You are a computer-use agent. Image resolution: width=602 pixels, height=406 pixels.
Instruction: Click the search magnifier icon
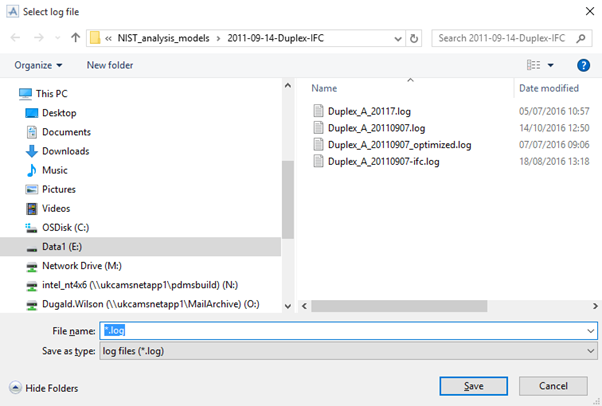pos(585,38)
